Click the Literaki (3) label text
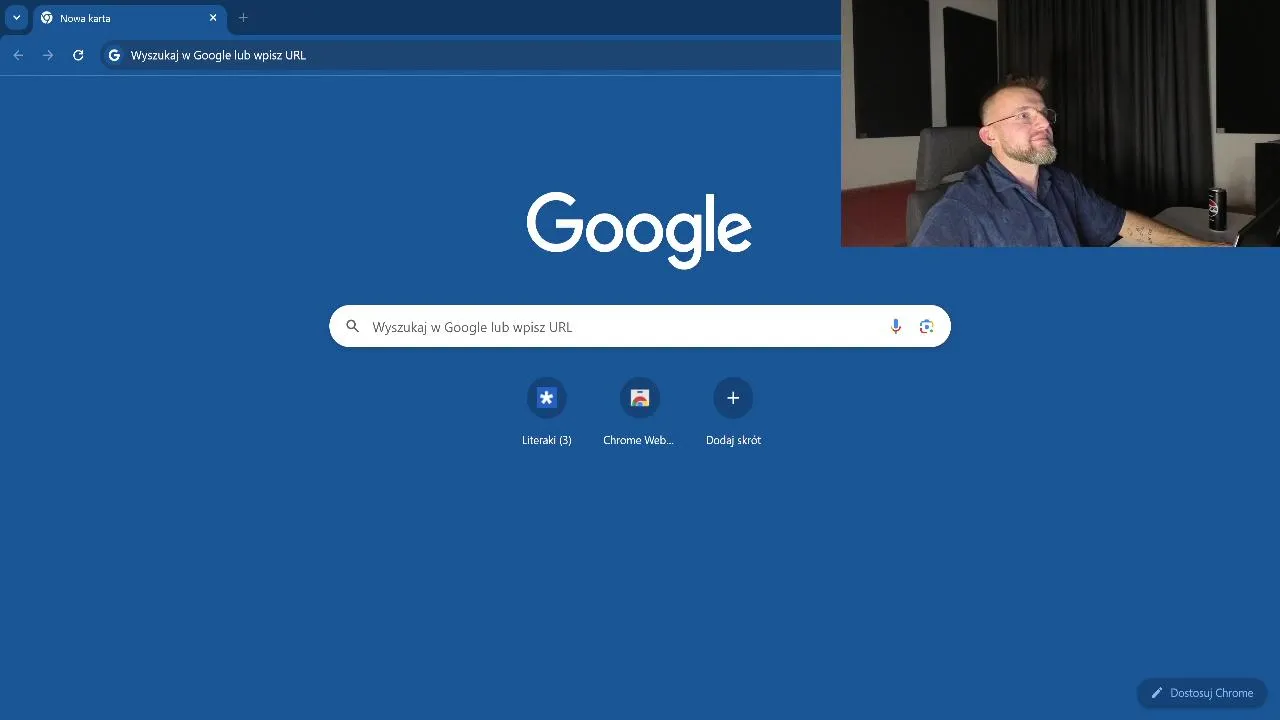1280x720 pixels. click(547, 440)
